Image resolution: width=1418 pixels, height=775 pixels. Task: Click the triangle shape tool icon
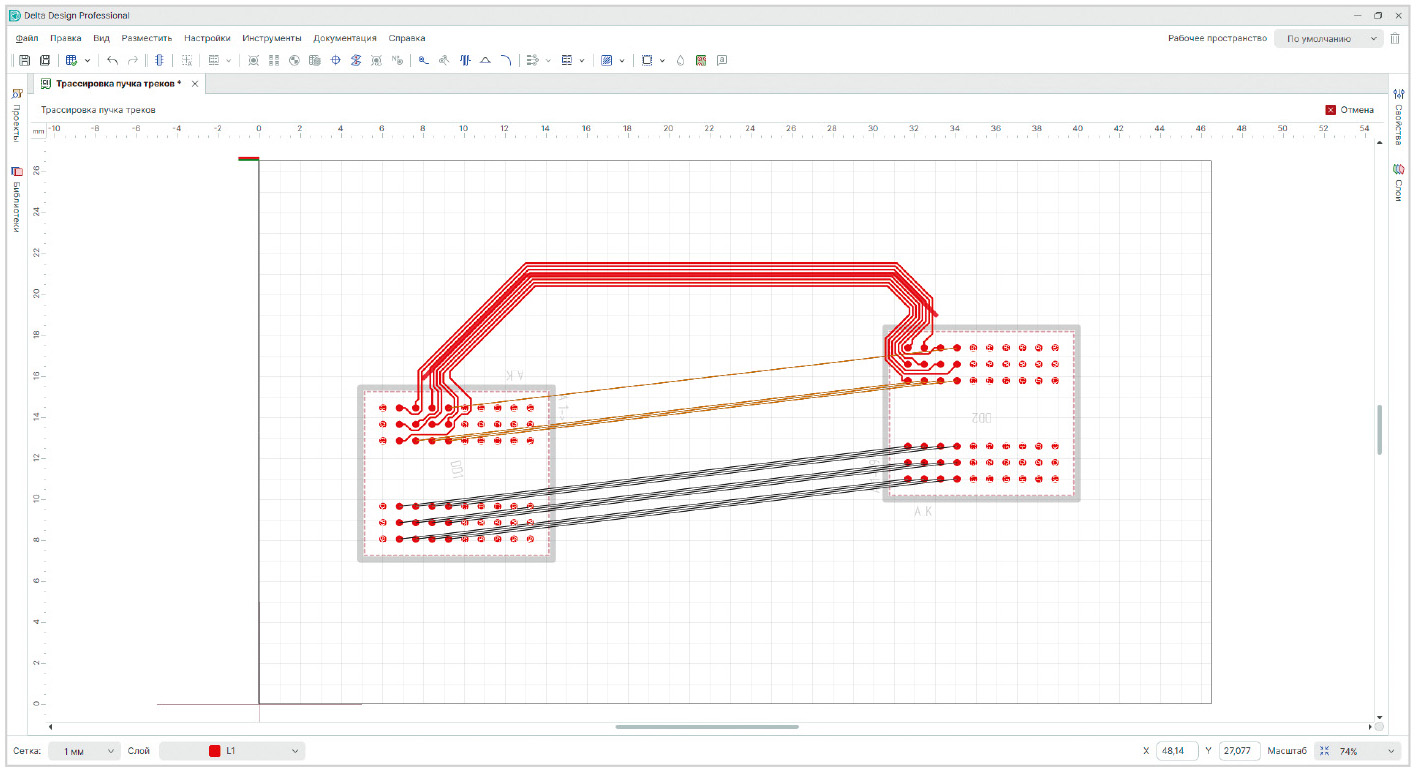(x=485, y=61)
